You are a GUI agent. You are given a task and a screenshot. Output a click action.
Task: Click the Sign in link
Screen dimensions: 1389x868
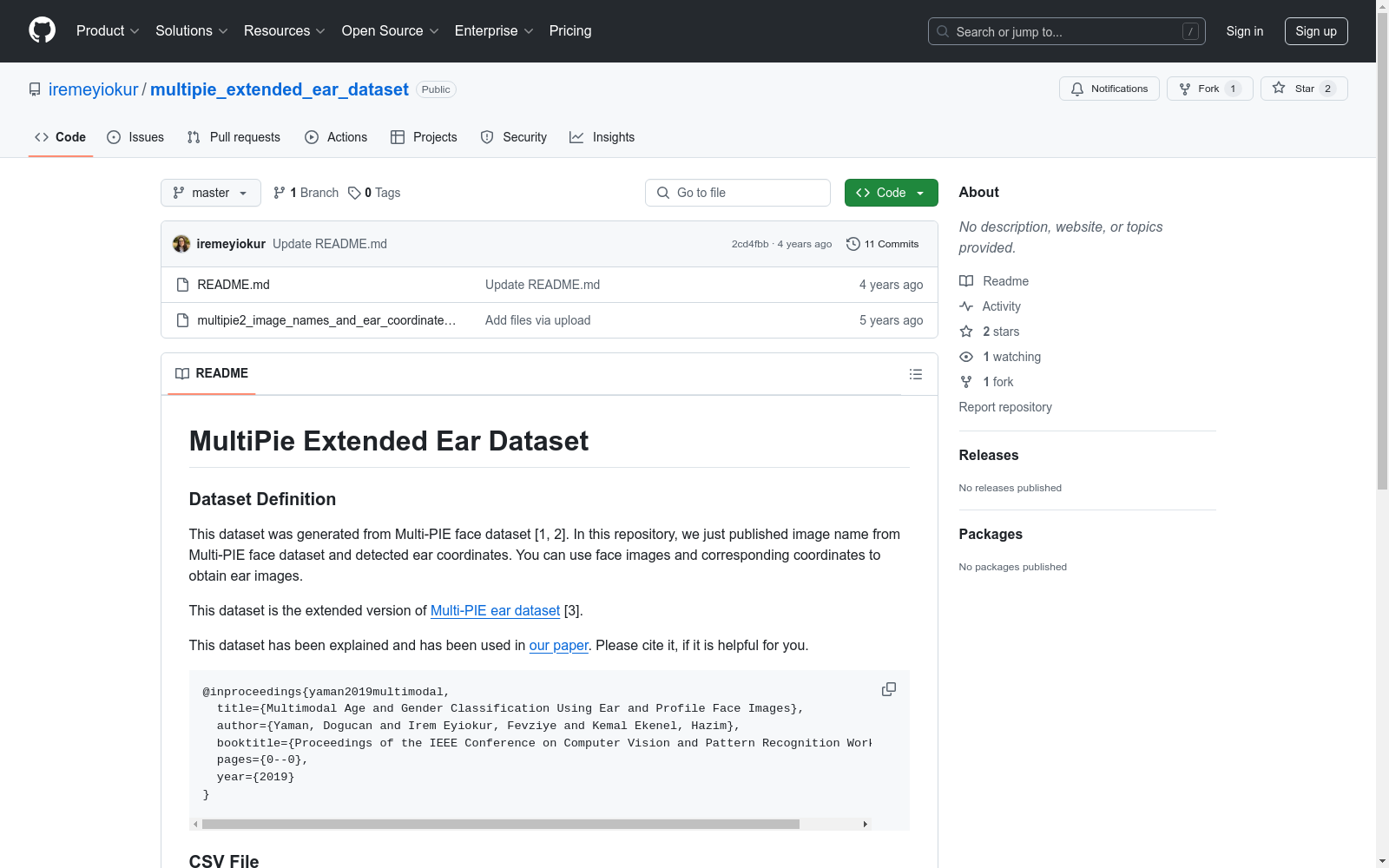click(1244, 31)
